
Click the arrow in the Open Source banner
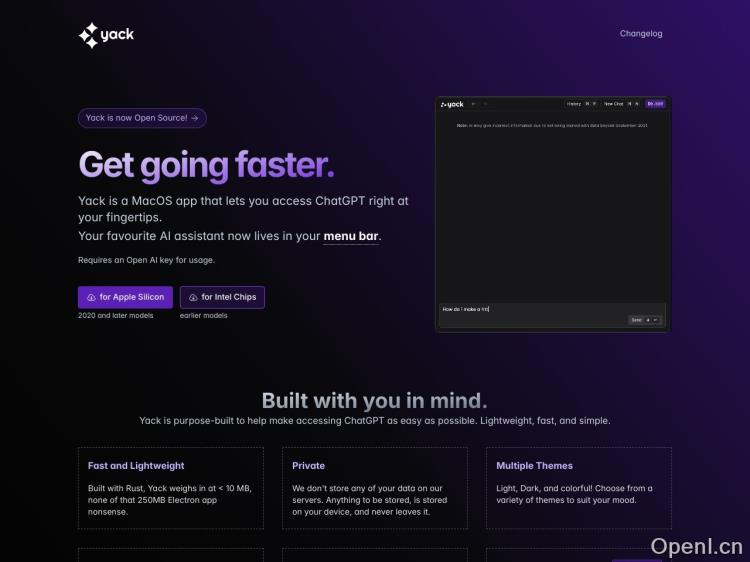(194, 118)
